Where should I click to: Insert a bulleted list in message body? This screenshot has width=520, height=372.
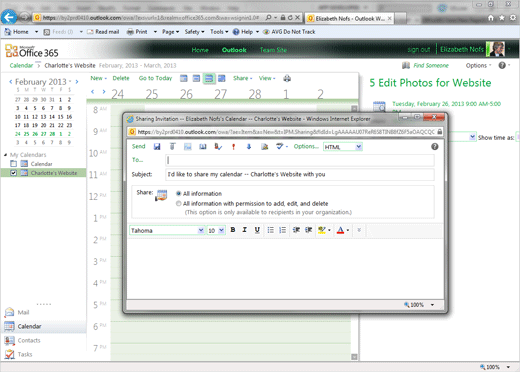(271, 230)
